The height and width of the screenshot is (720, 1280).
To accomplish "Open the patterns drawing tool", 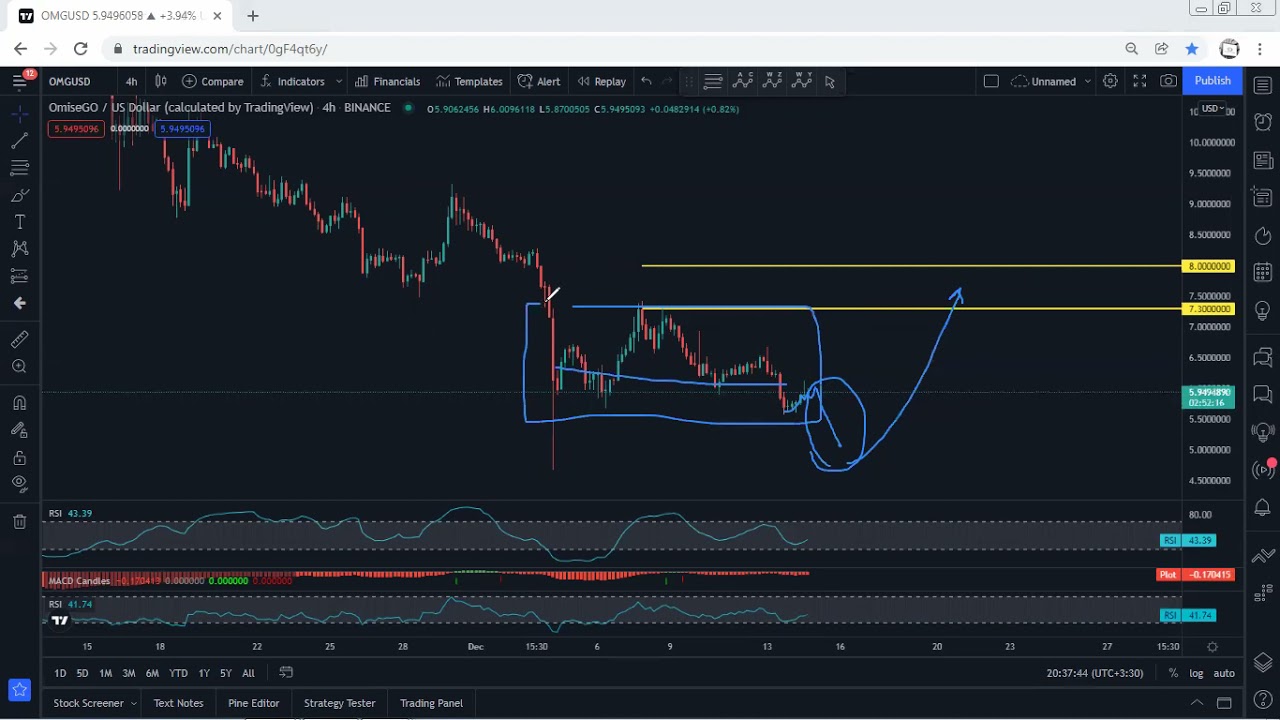I will coord(19,248).
